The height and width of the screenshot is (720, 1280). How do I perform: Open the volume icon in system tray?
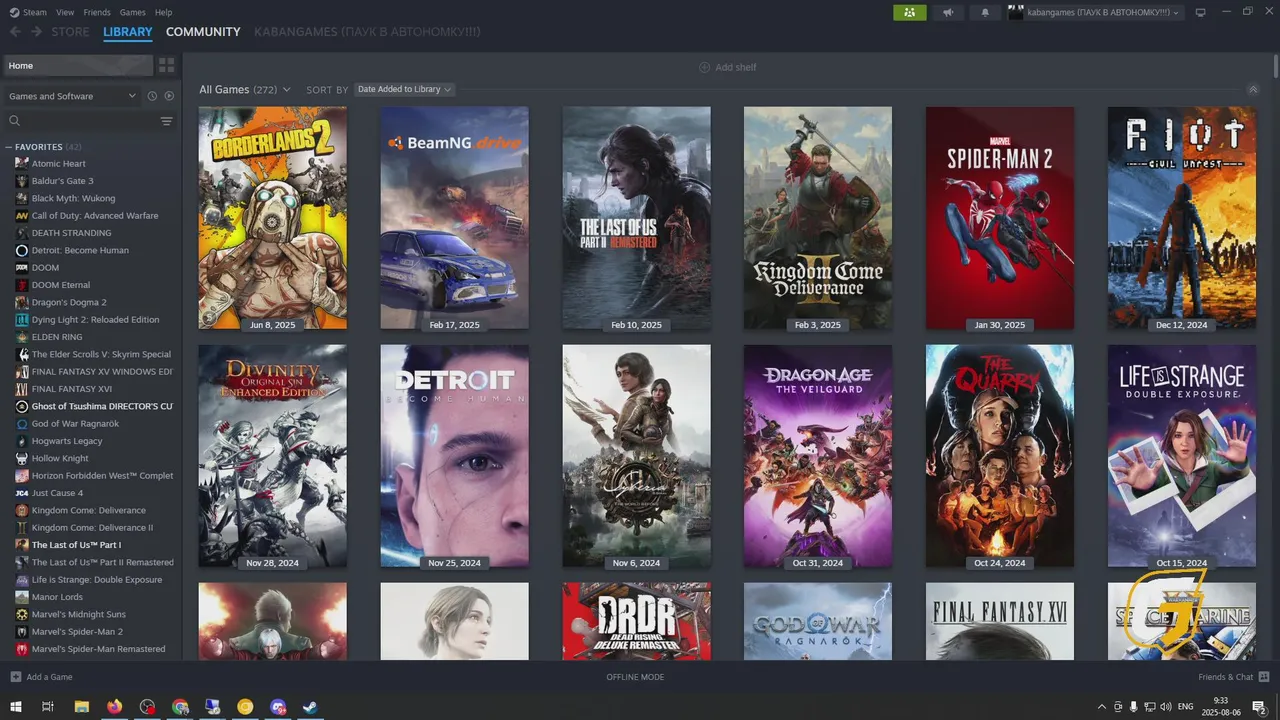1165,707
